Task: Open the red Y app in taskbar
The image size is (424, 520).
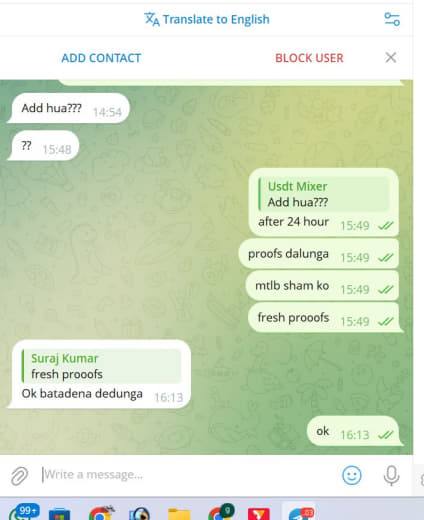Action: (259, 514)
